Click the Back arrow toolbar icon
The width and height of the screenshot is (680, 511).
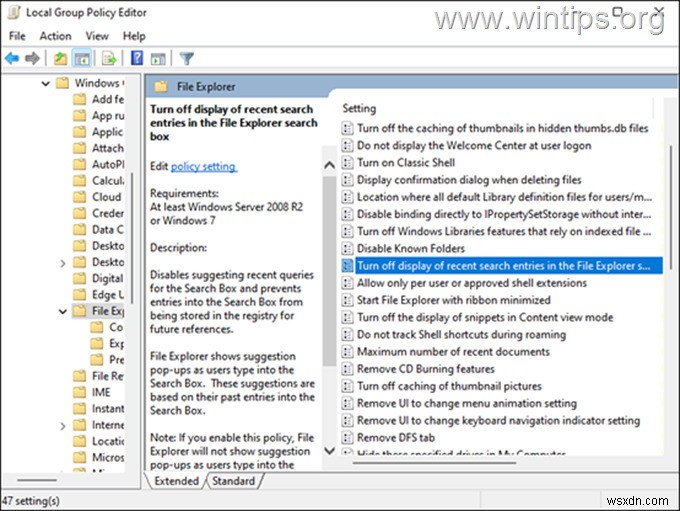tap(12, 58)
